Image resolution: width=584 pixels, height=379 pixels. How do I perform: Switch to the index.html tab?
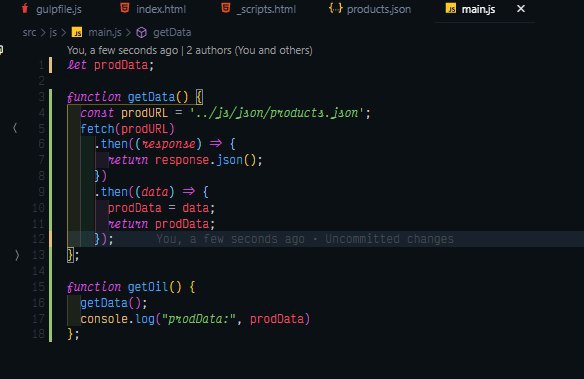[153, 9]
